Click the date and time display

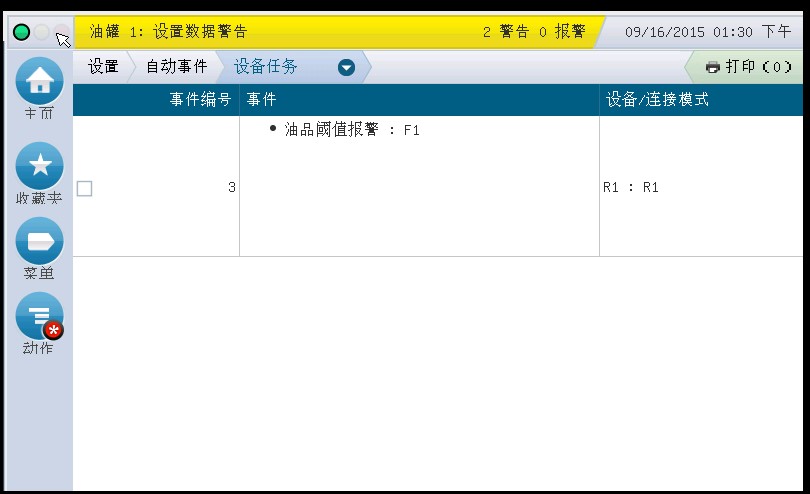pos(707,32)
